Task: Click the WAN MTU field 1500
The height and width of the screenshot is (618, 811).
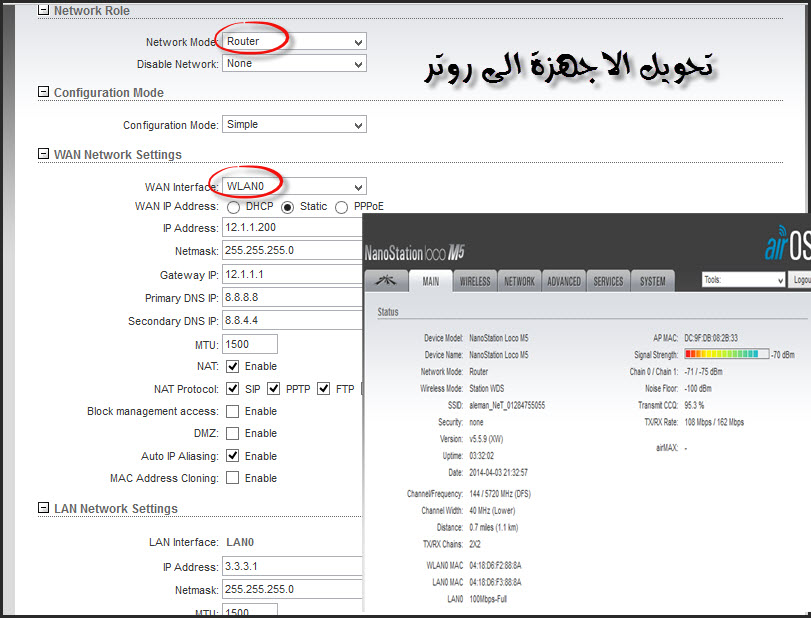Action: (250, 344)
